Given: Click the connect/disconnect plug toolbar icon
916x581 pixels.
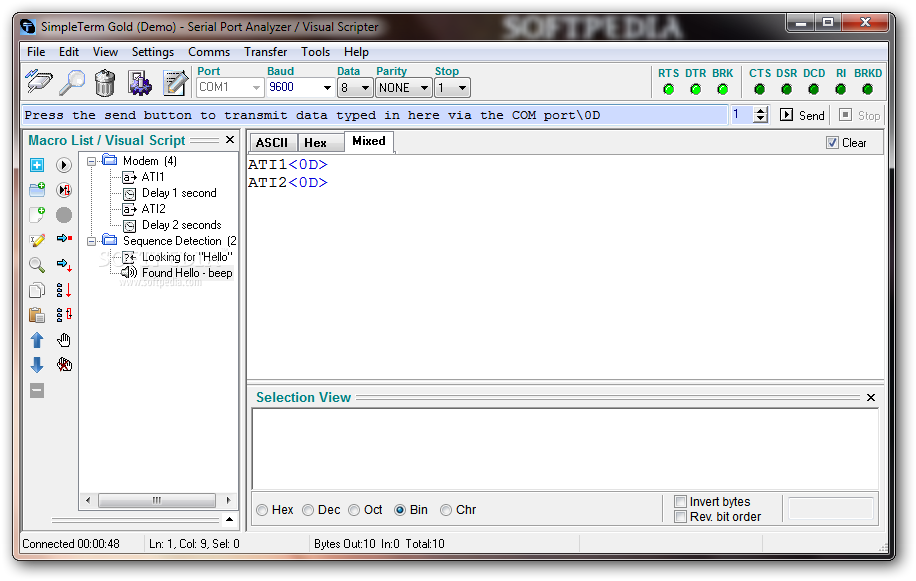Looking at the screenshot, I should coord(39,82).
